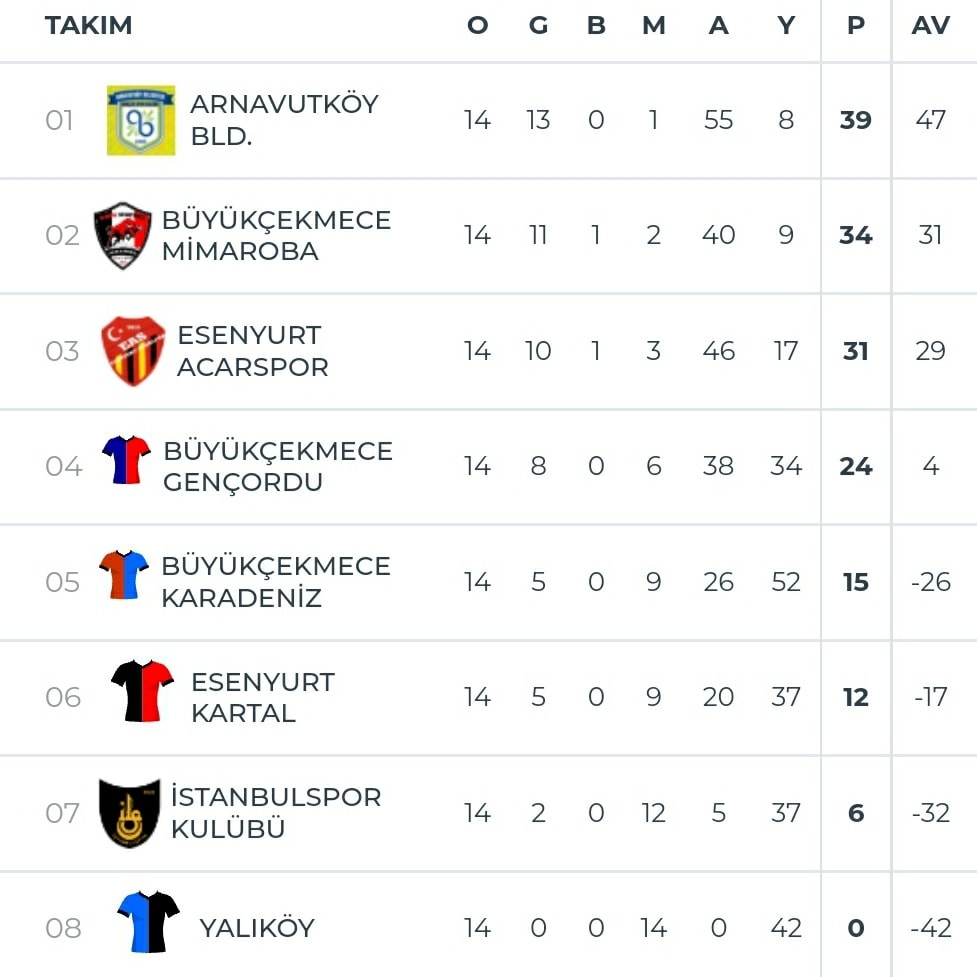977x977 pixels.
Task: Sort by the AV goal difference header
Action: point(930,26)
